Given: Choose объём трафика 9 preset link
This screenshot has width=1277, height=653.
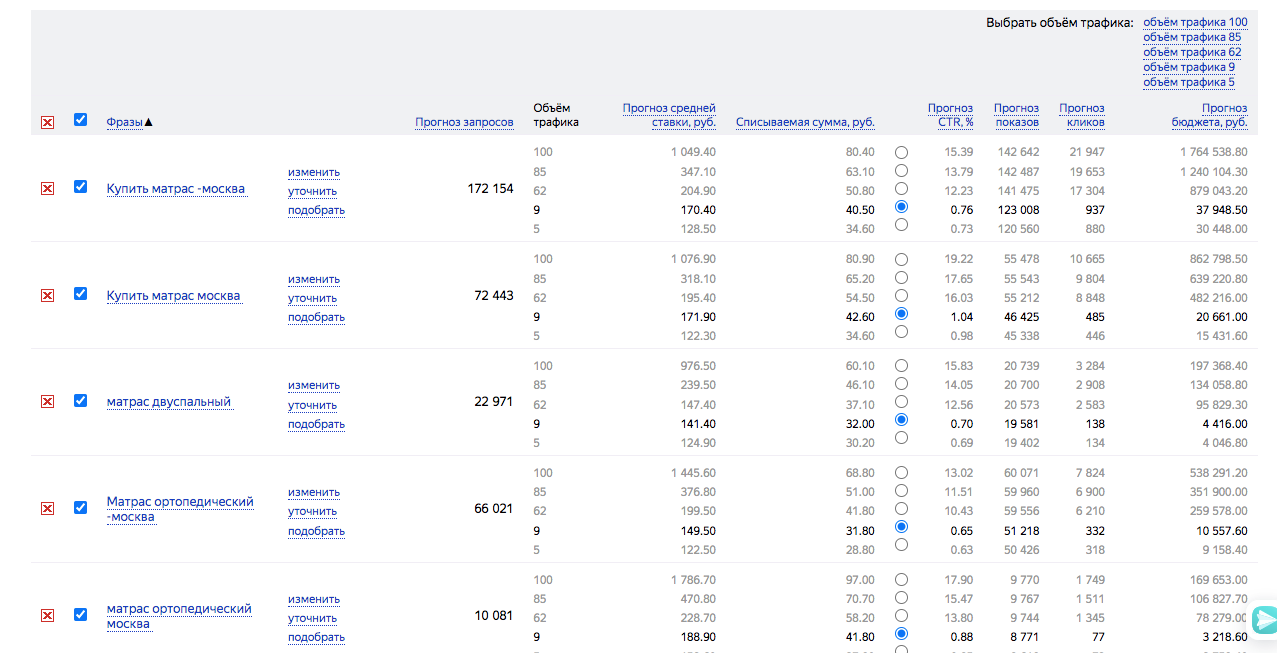Looking at the screenshot, I should click(1188, 67).
